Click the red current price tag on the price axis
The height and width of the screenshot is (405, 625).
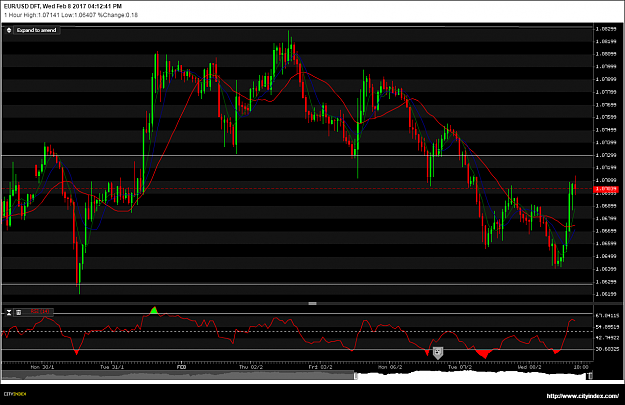coord(606,189)
